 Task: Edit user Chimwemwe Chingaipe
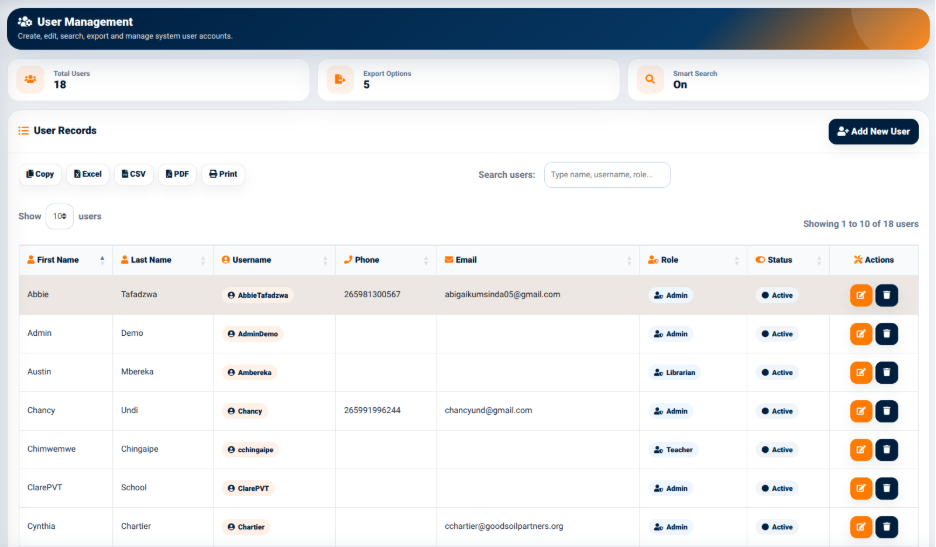861,450
